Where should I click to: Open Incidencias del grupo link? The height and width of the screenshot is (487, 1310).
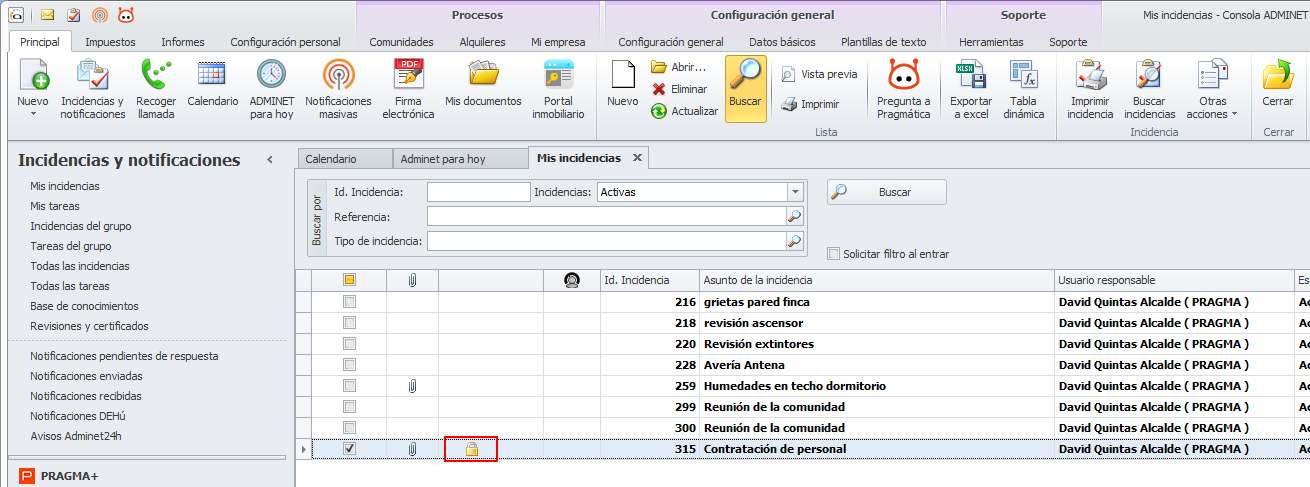[x=80, y=226]
